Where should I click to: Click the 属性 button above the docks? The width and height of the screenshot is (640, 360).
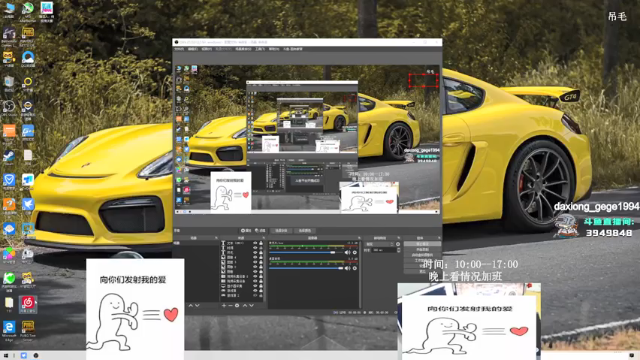[246, 231]
